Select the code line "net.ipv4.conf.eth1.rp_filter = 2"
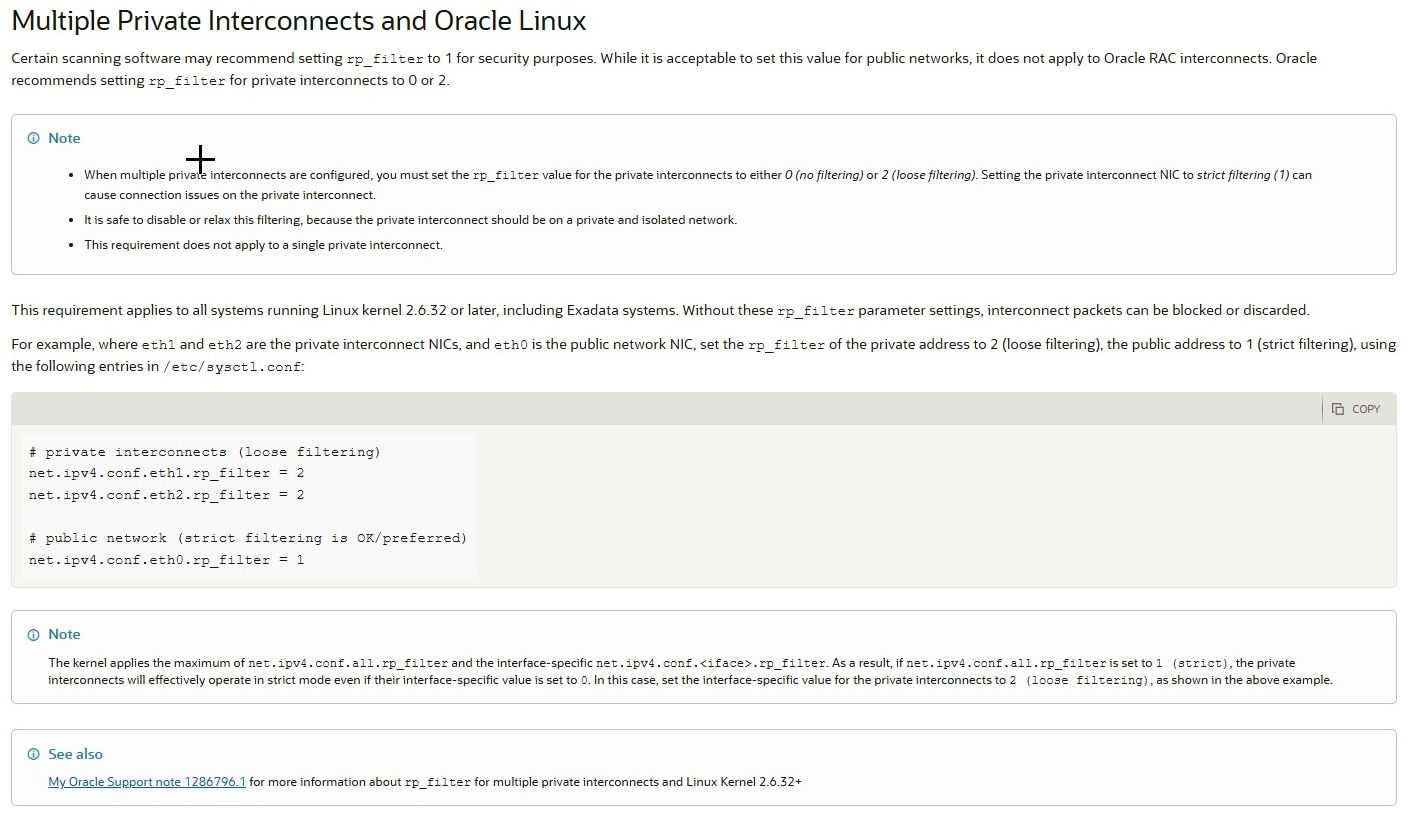This screenshot has height=813, width=1408. pos(166,473)
